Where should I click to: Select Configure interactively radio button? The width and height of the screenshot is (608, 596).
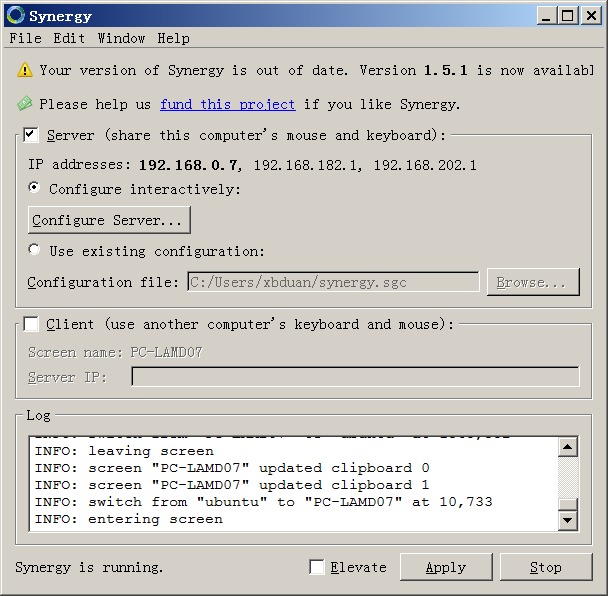pyautogui.click(x=34, y=188)
